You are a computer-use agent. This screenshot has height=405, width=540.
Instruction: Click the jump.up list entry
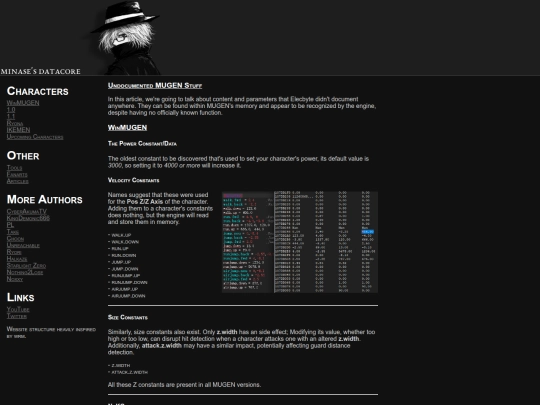(x=120, y=262)
